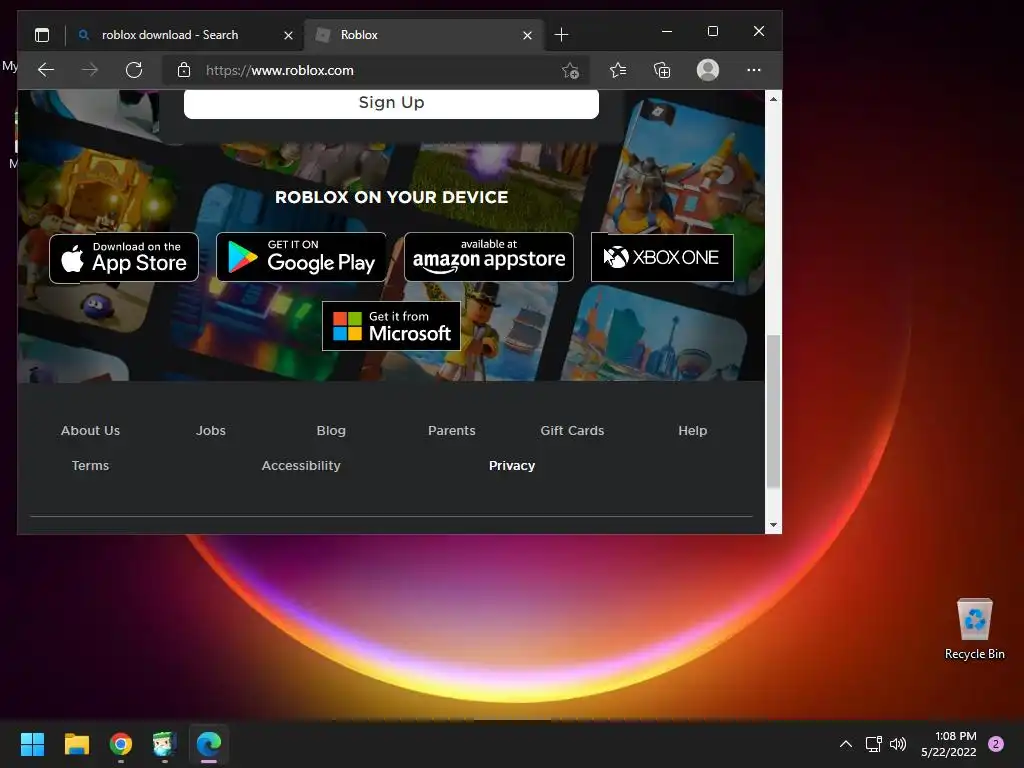Image resolution: width=1024 pixels, height=768 pixels.
Task: Open the Accessibility footer link
Action: (301, 466)
